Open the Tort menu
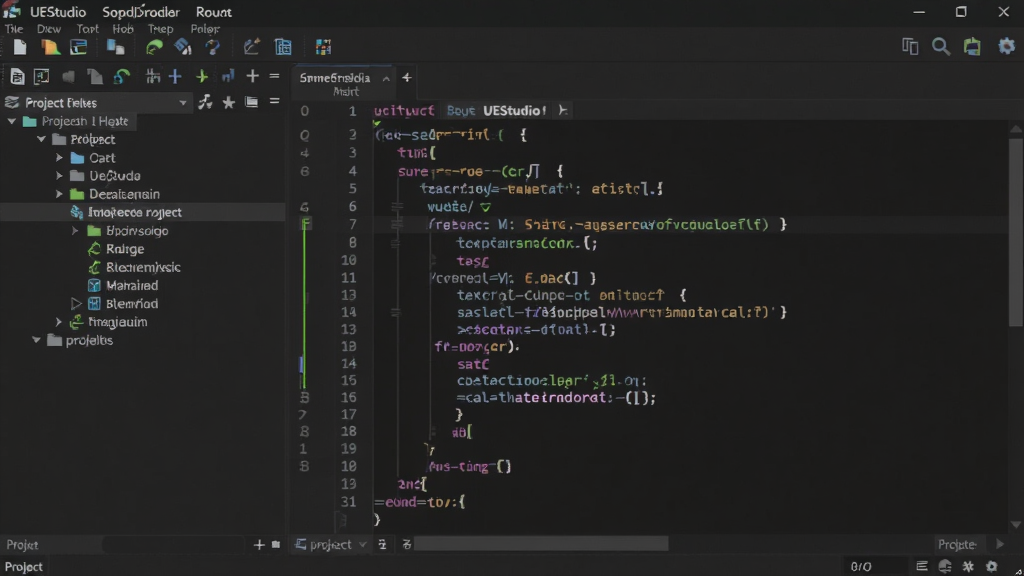The width and height of the screenshot is (1024, 576). tap(88, 29)
